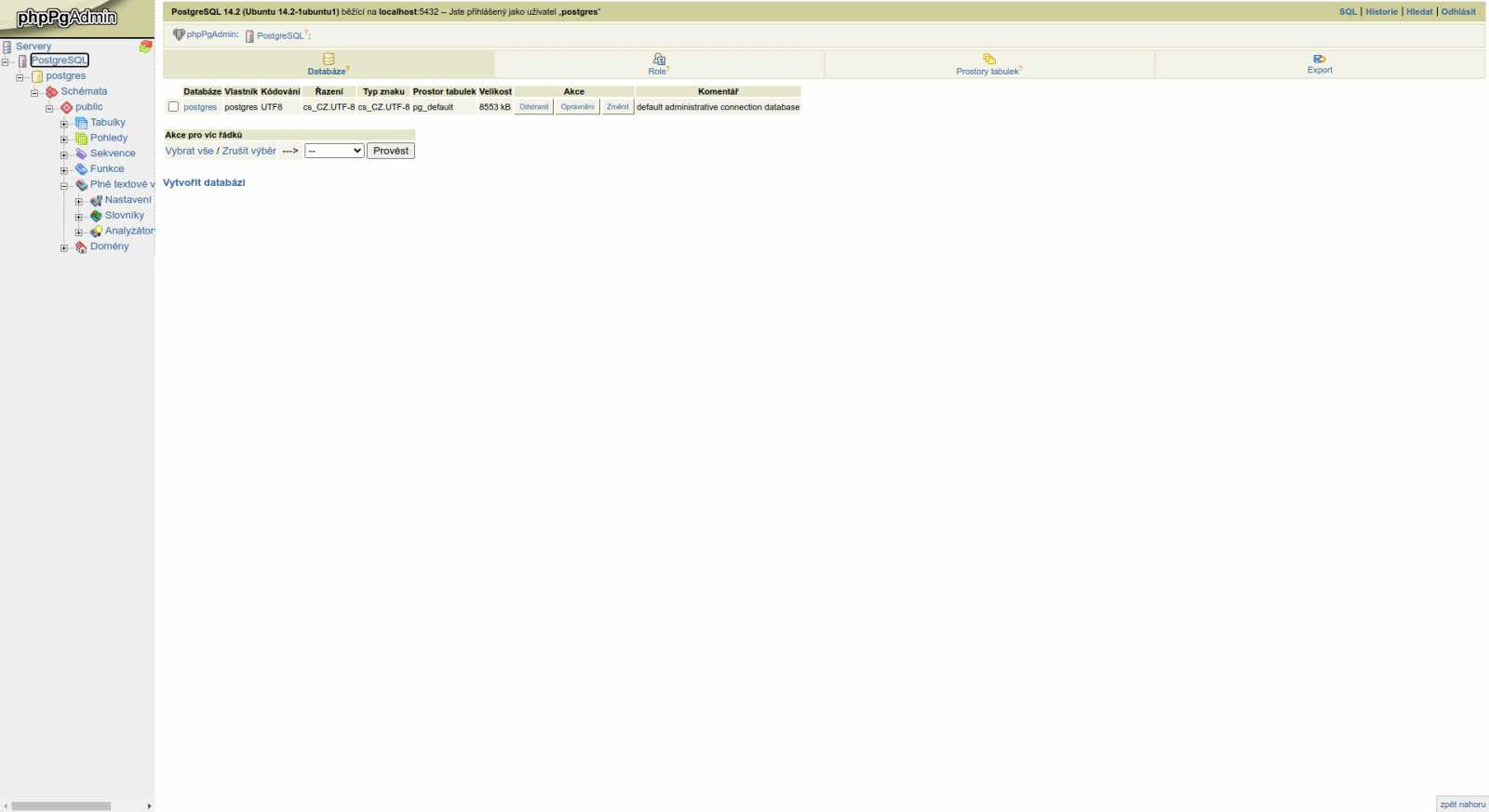Click the Sekvence icon in tree
Screen dimensions: 1489x812
point(82,153)
